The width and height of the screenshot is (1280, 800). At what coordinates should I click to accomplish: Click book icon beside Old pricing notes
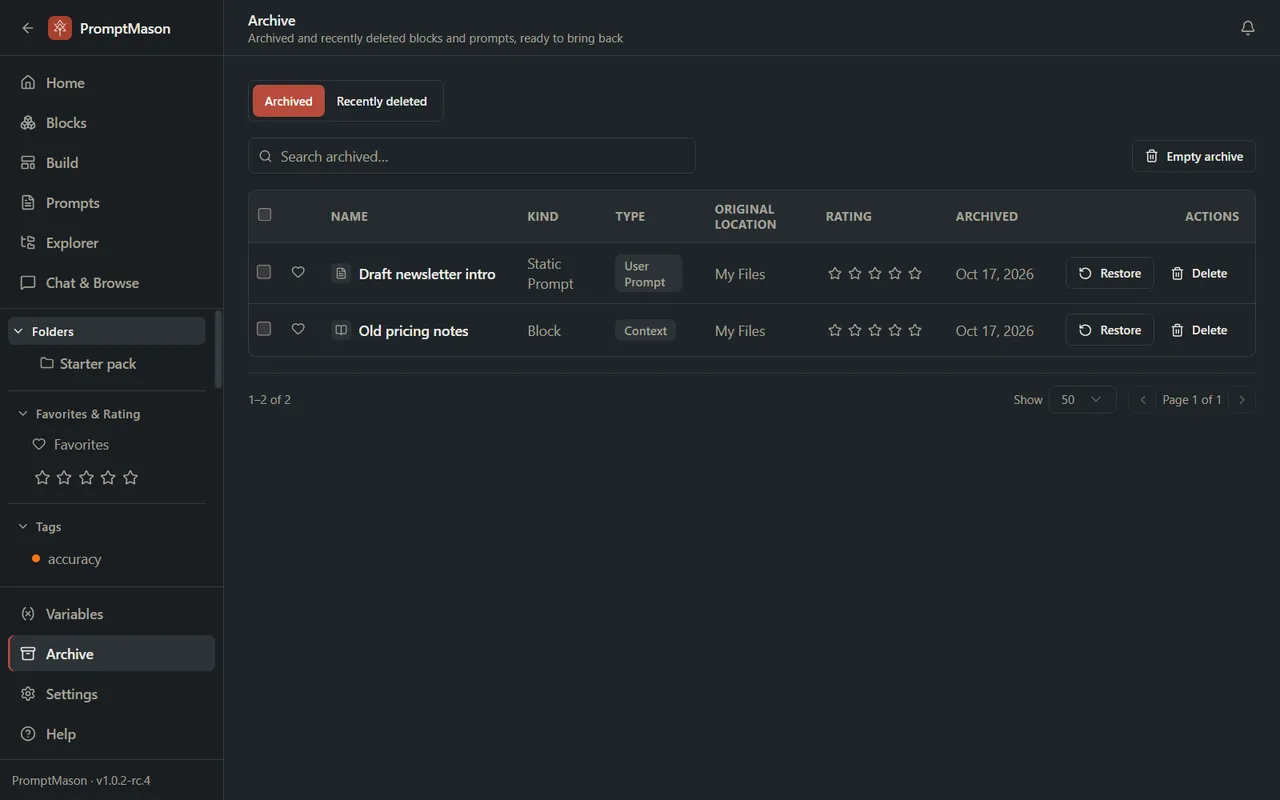click(341, 330)
